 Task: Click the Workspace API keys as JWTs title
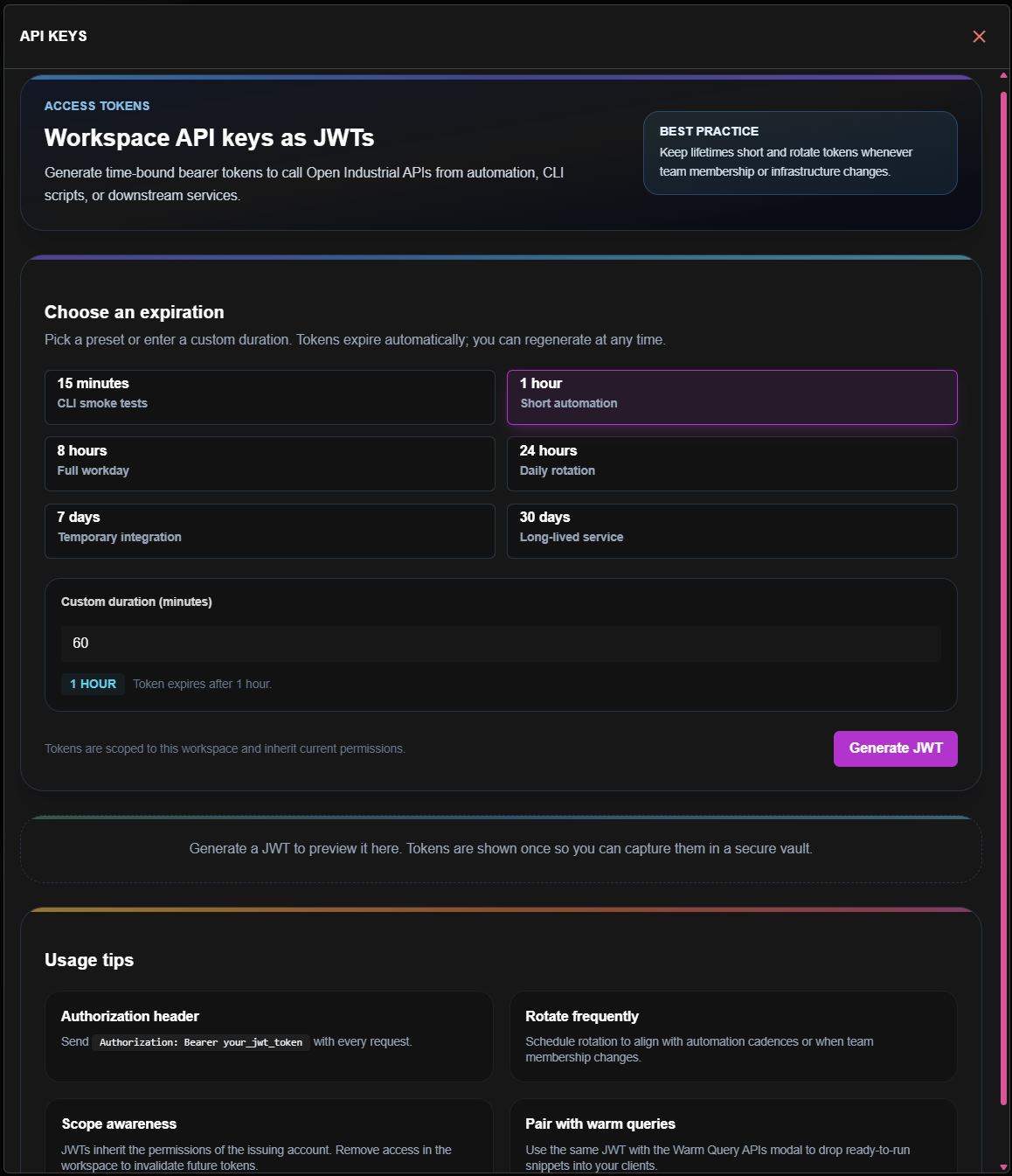point(210,138)
